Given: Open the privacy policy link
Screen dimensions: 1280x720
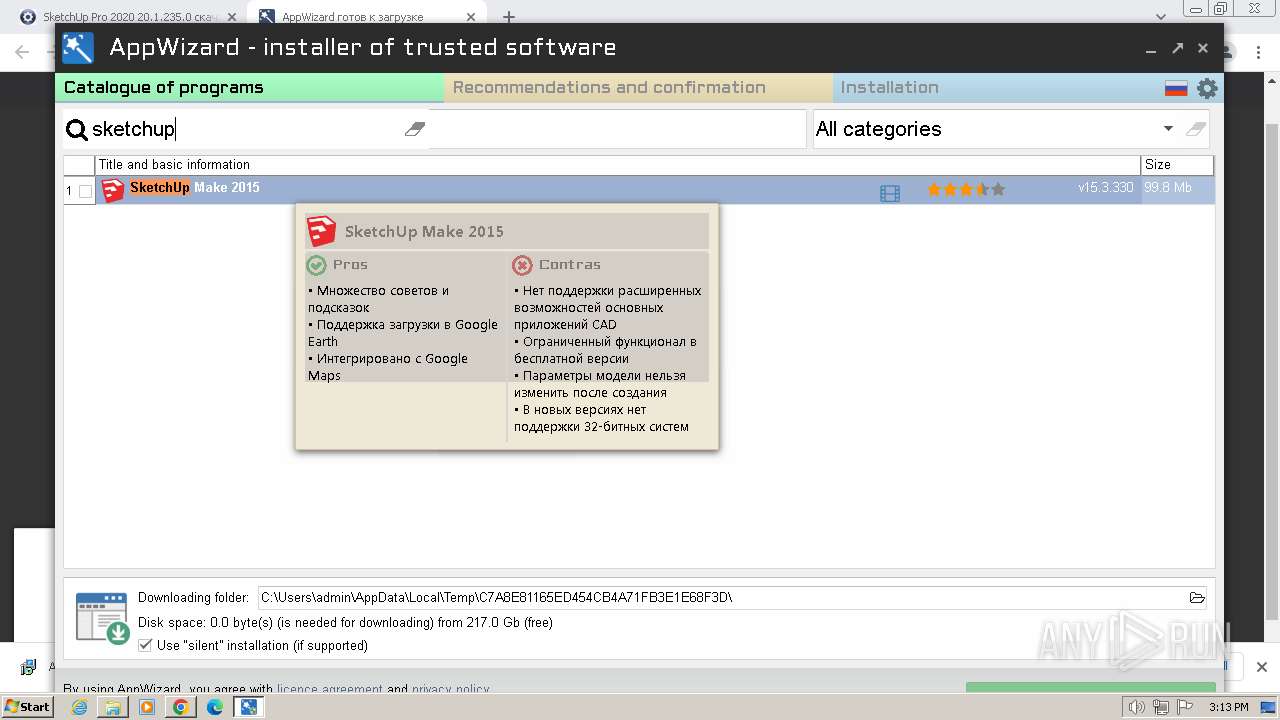Looking at the screenshot, I should coord(450,689).
